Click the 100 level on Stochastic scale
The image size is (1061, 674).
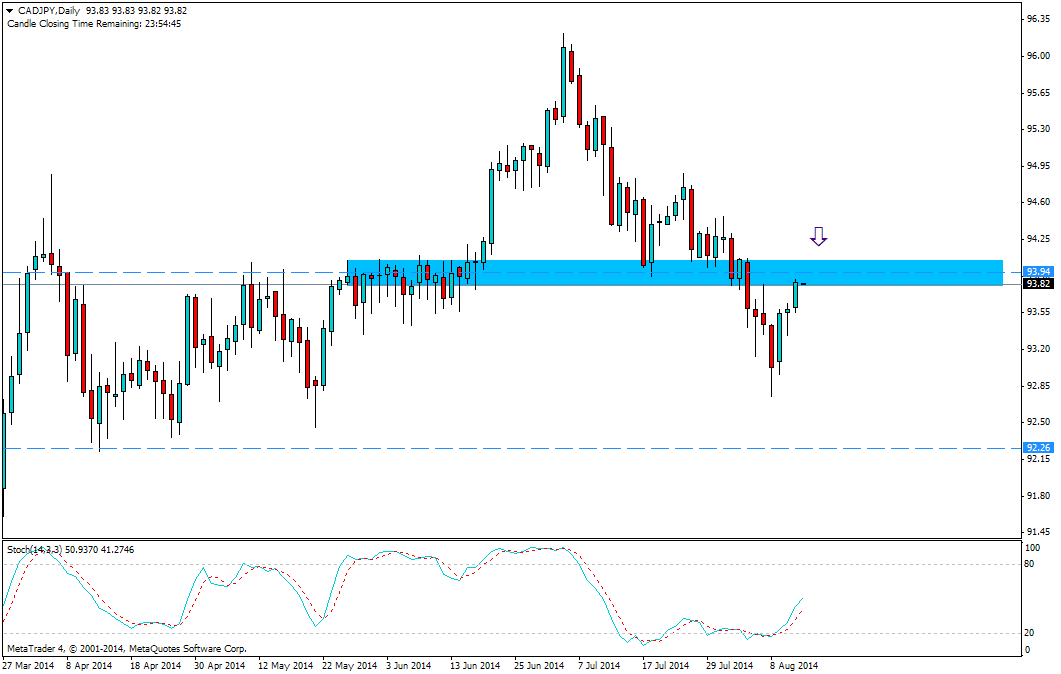click(x=1033, y=547)
